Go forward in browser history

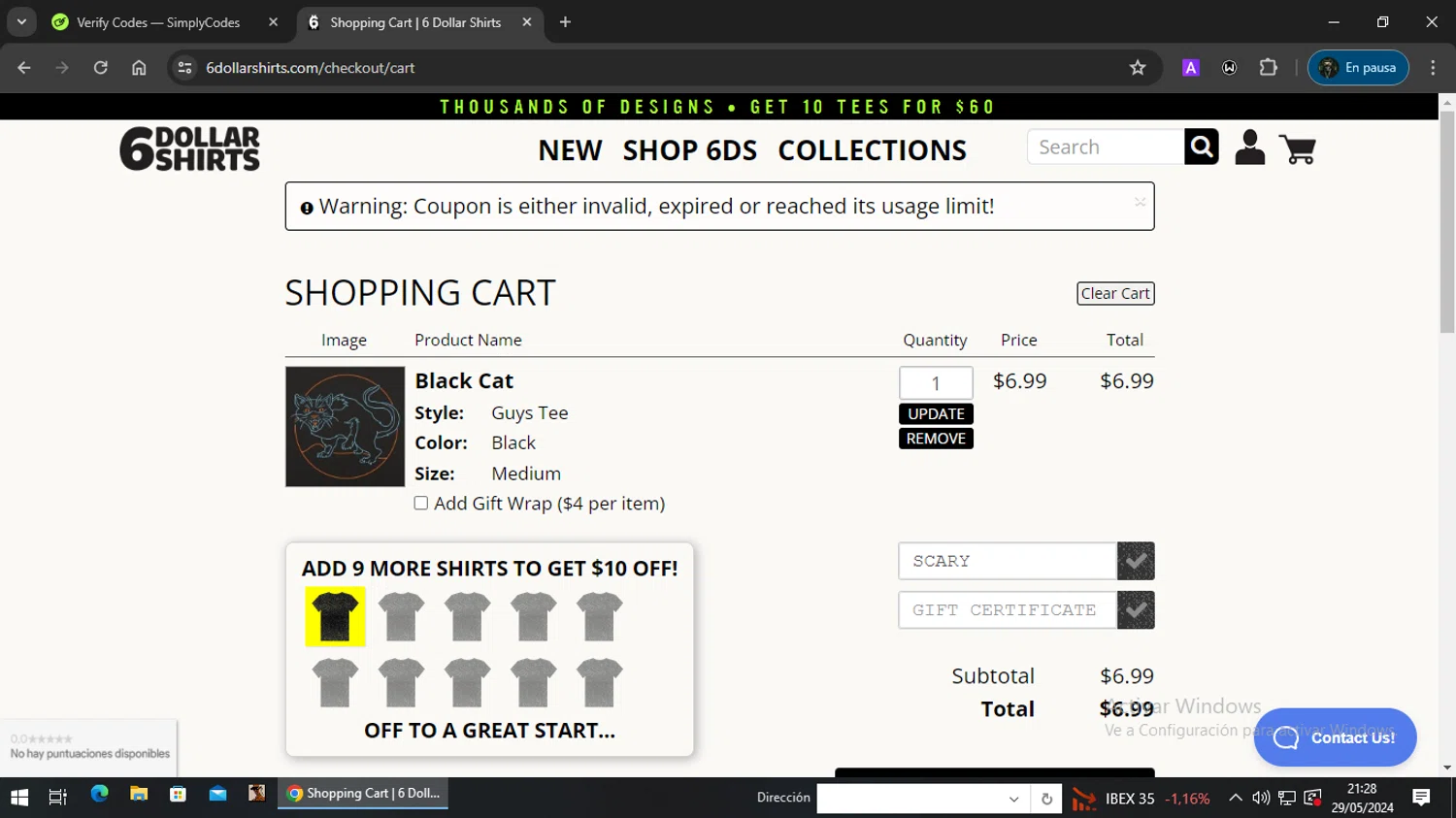[62, 68]
